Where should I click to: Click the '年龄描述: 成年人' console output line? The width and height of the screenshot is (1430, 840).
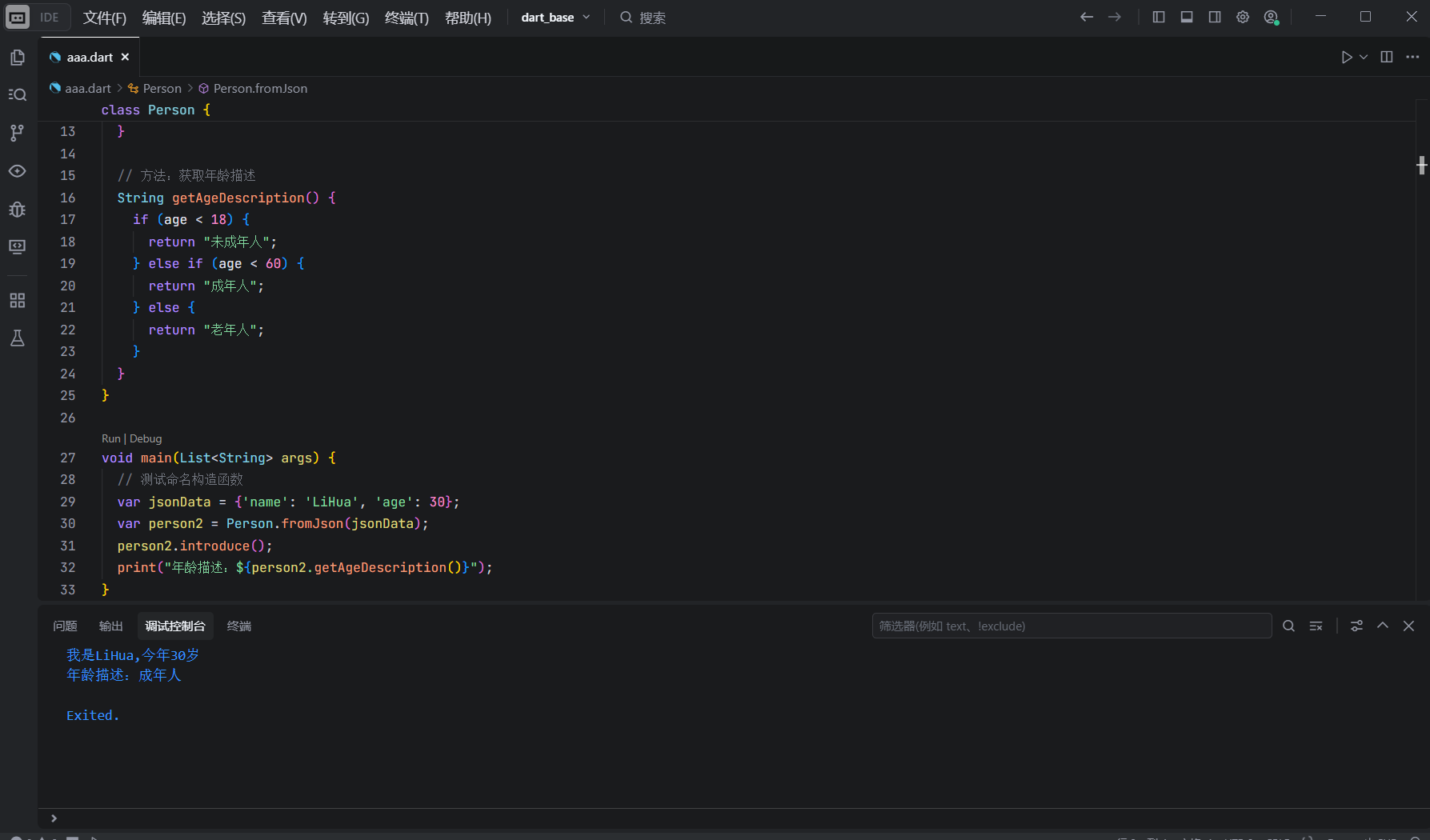point(124,675)
